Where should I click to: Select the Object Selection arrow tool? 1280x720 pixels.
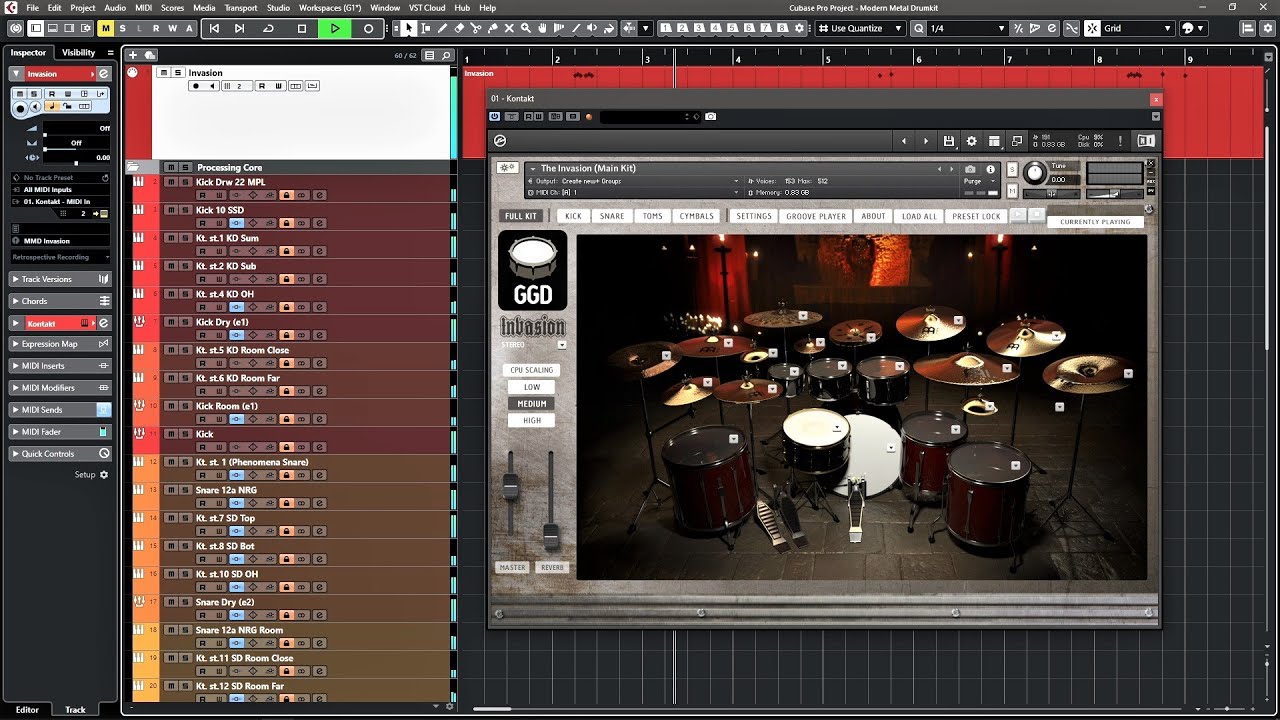click(x=409, y=28)
